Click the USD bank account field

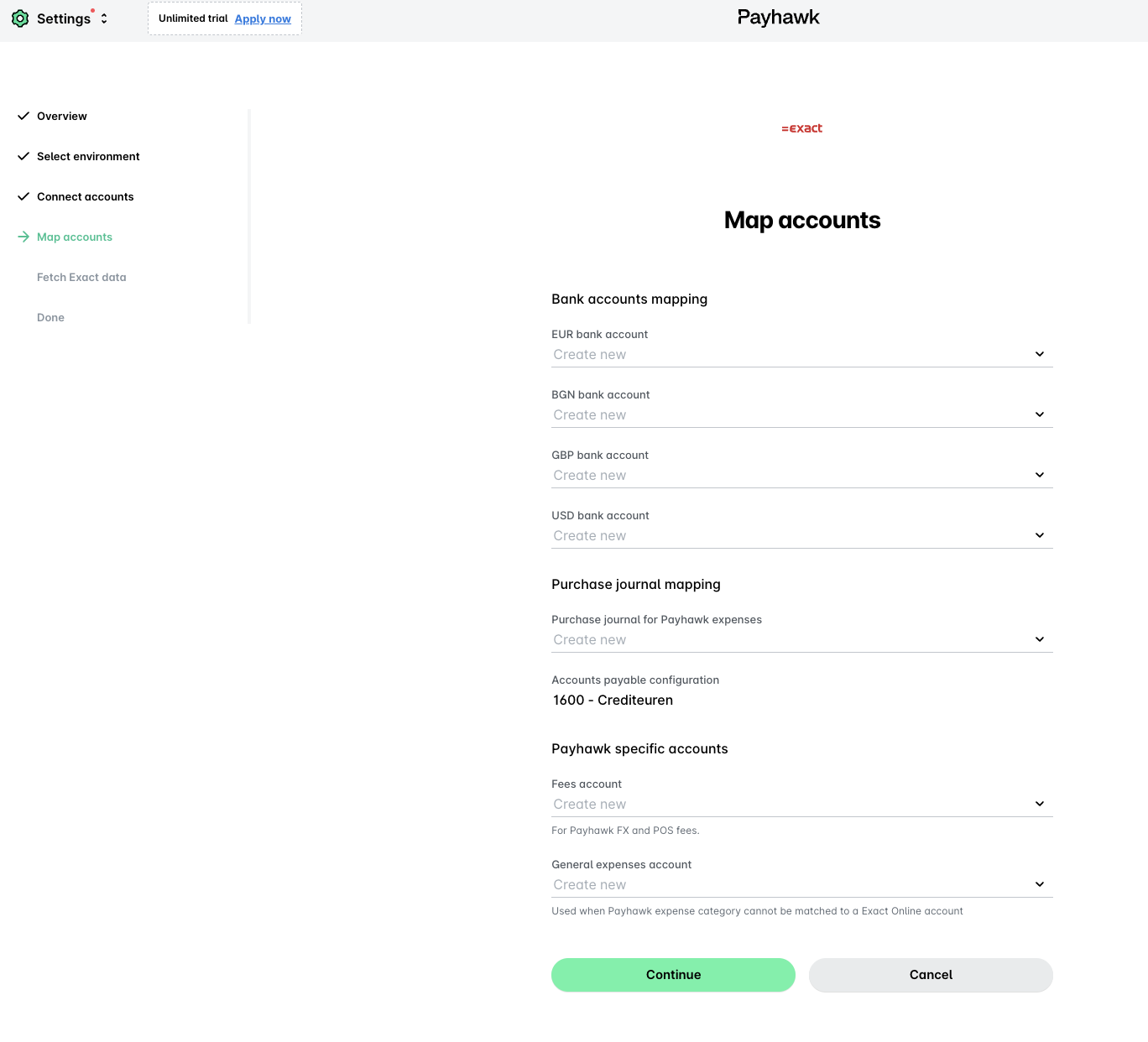[802, 536]
